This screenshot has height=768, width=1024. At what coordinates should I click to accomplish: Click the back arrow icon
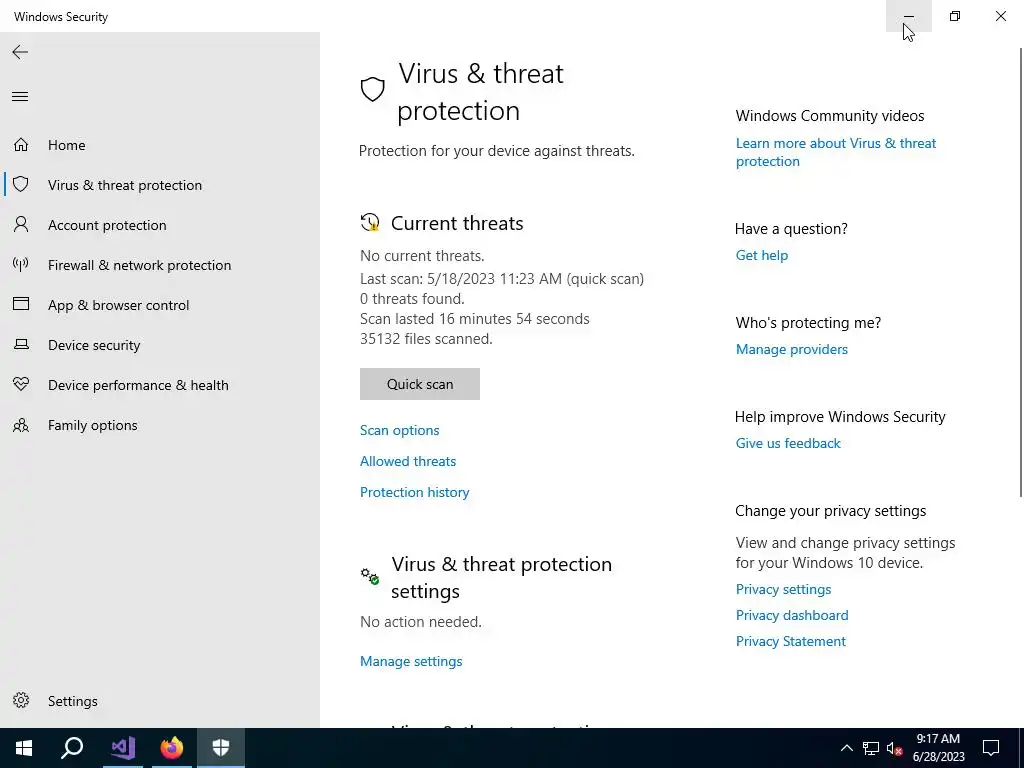click(20, 52)
